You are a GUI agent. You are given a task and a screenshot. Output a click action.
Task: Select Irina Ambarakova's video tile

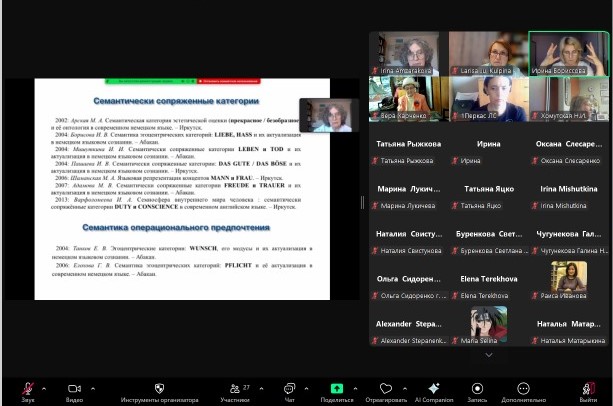[409, 54]
